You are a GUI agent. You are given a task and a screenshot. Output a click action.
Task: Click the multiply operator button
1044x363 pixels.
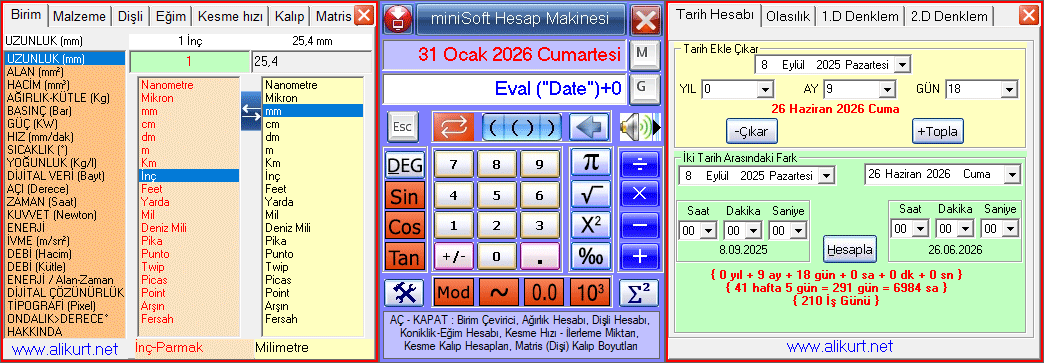(x=639, y=194)
